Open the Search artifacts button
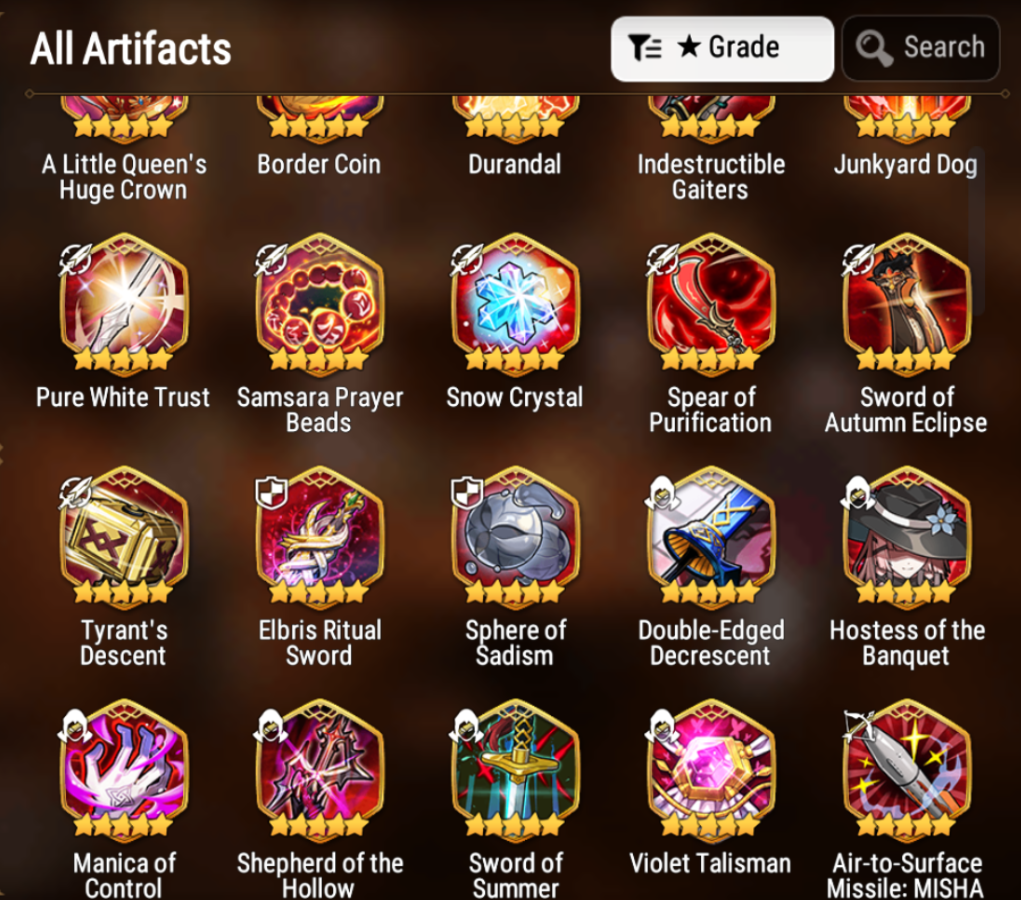 tap(921, 48)
